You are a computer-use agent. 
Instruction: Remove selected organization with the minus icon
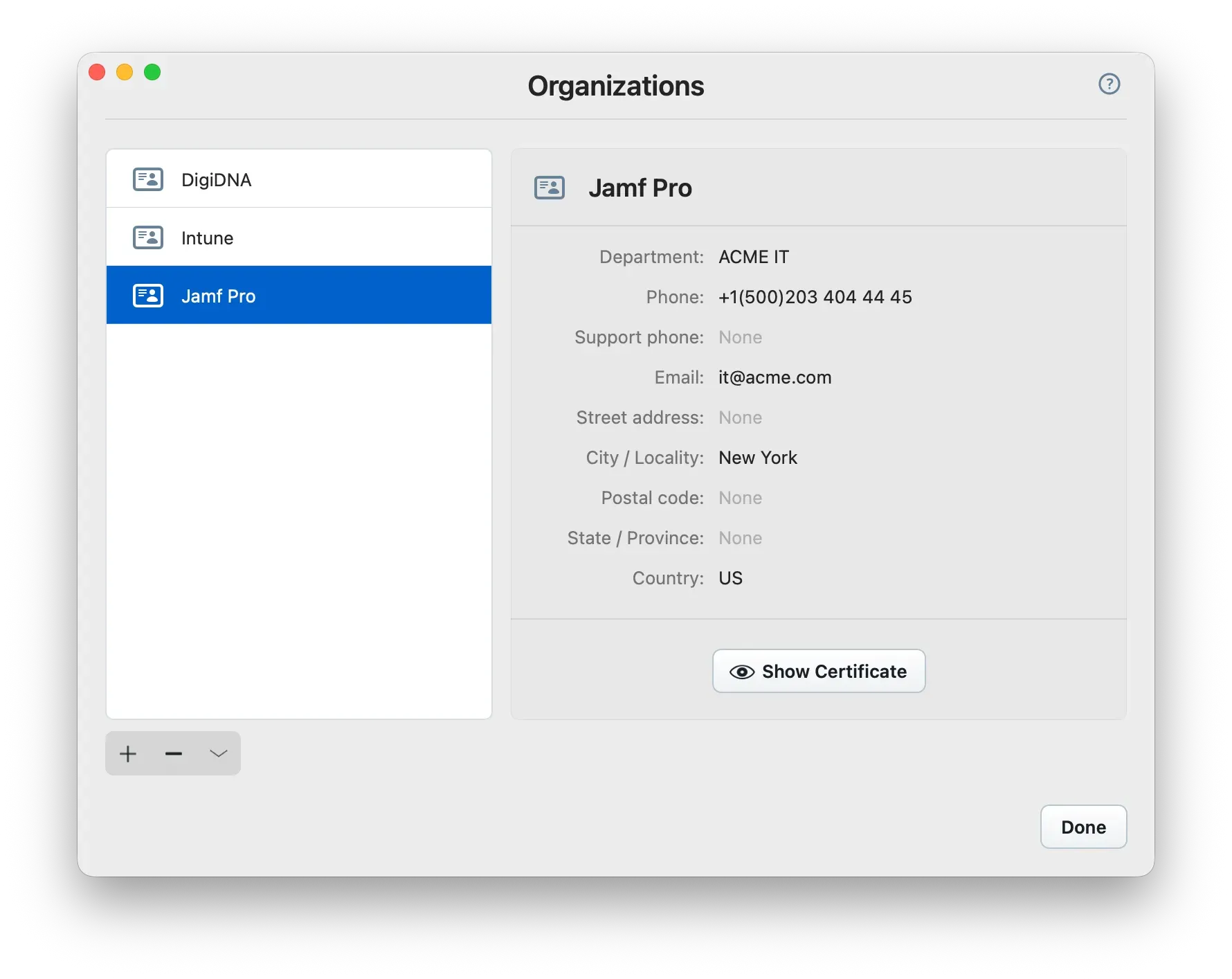click(x=173, y=753)
